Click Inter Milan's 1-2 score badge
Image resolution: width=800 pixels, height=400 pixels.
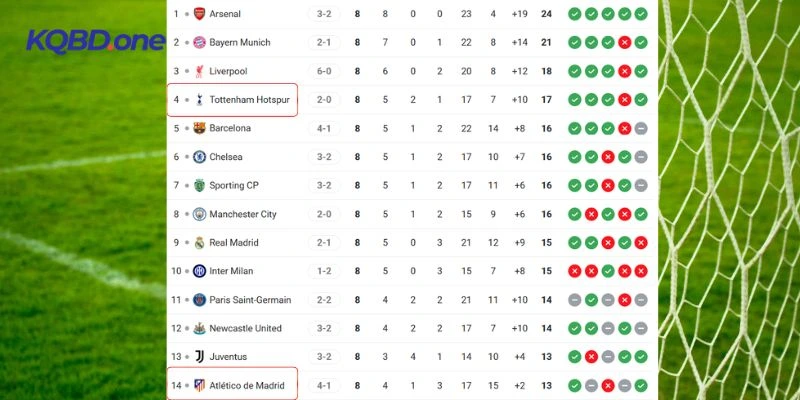click(x=325, y=271)
